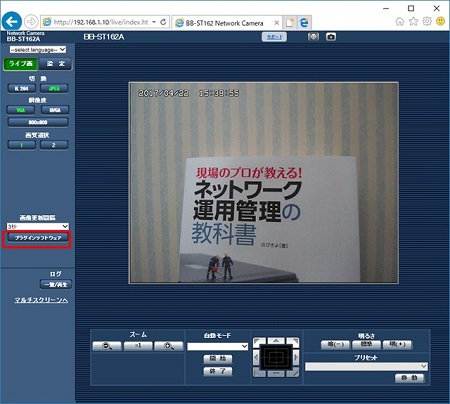This screenshot has height=404, width=450.
Task: Open the multi-screen link
Action: [x=41, y=300]
